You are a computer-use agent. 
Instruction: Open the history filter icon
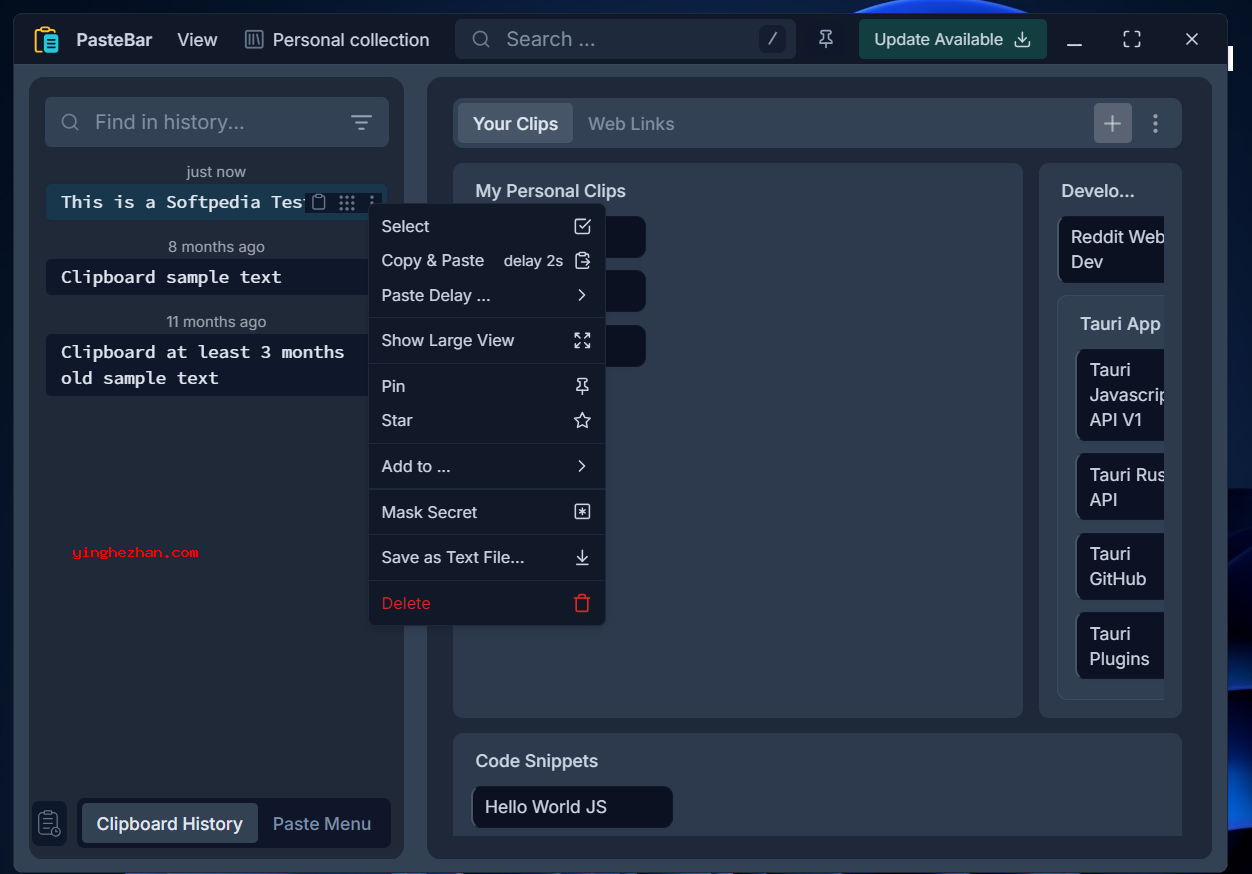pyautogui.click(x=361, y=122)
